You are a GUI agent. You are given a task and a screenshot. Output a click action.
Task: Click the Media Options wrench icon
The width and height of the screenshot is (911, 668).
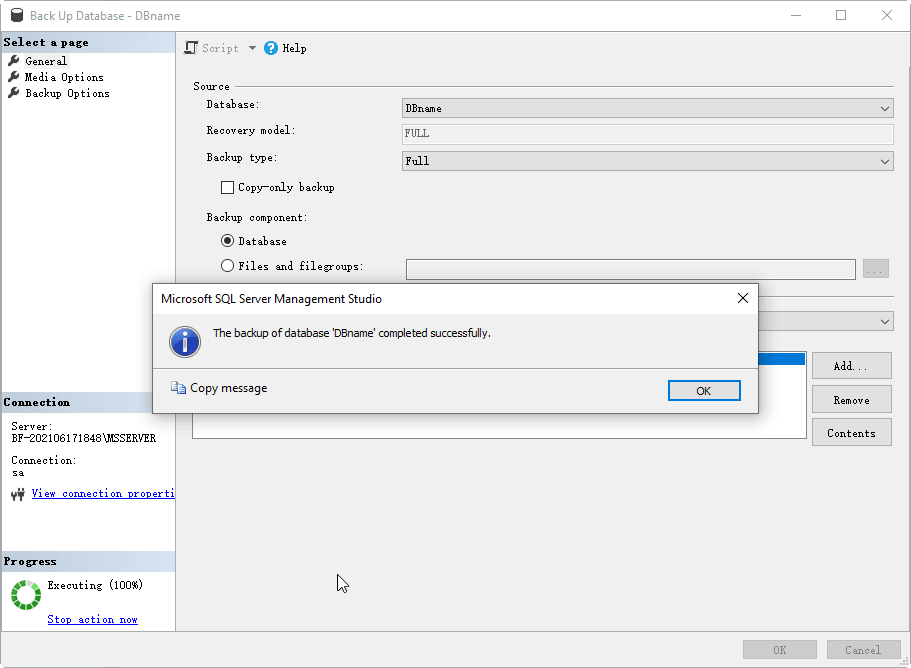pyautogui.click(x=14, y=77)
